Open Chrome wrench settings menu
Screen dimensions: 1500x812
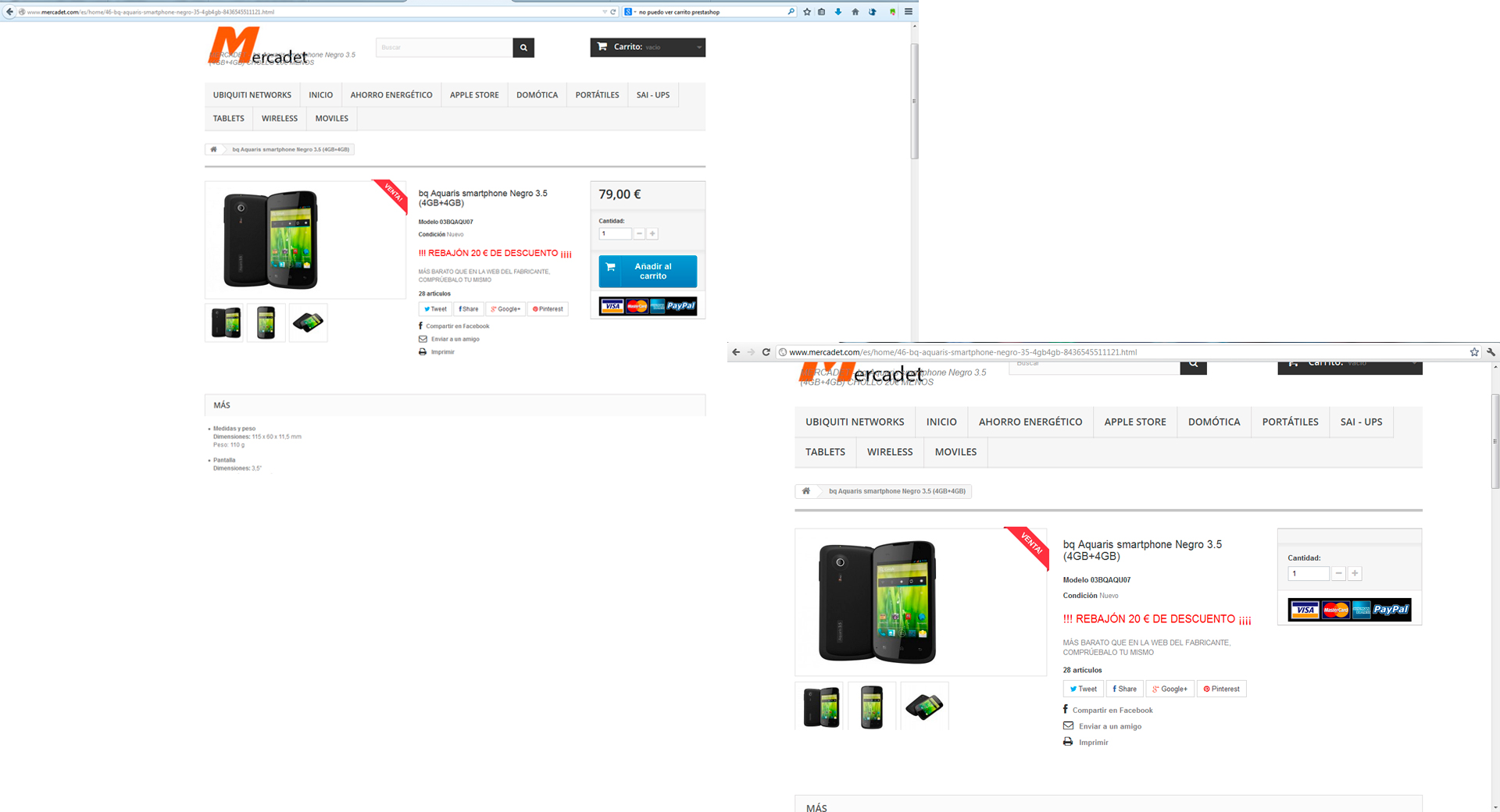click(1491, 352)
